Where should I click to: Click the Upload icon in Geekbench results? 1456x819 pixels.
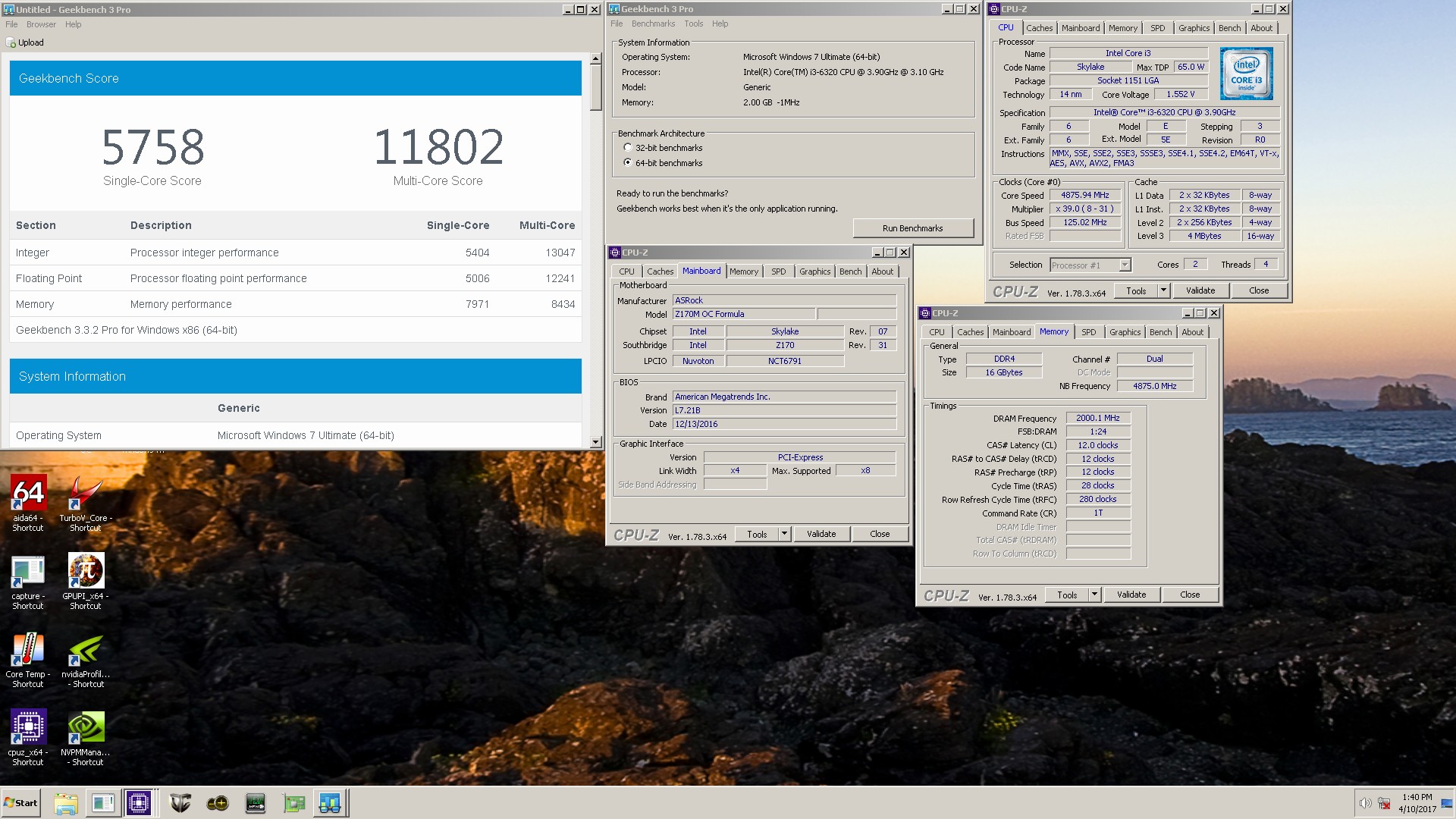tap(11, 42)
